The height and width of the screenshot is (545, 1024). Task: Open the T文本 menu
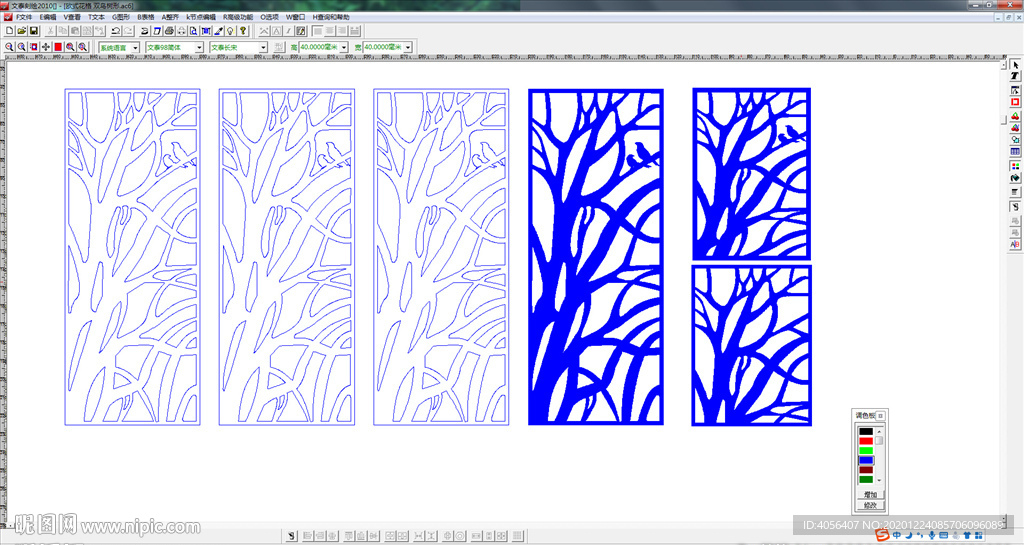[96, 17]
